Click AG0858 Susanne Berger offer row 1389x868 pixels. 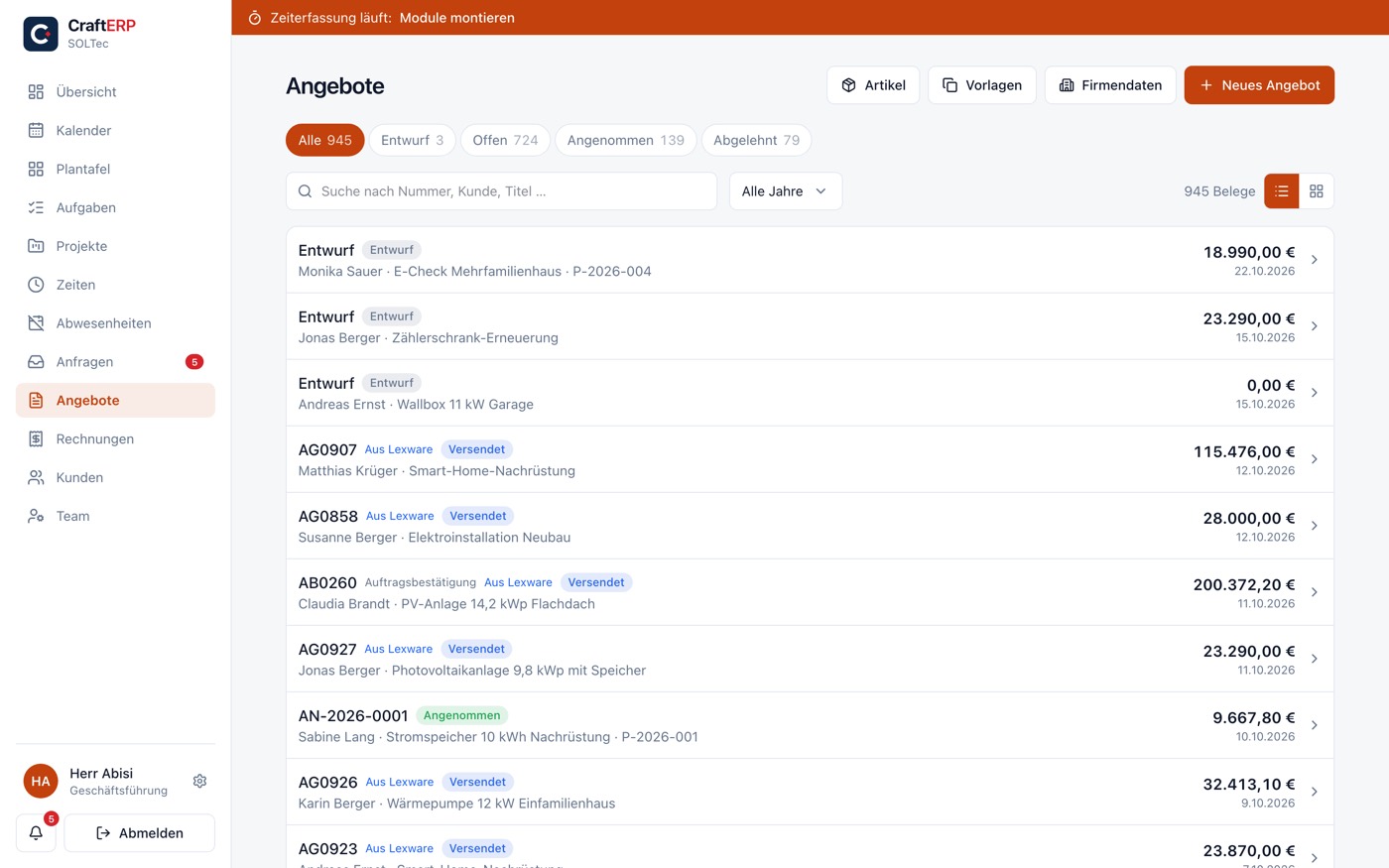pos(810,526)
